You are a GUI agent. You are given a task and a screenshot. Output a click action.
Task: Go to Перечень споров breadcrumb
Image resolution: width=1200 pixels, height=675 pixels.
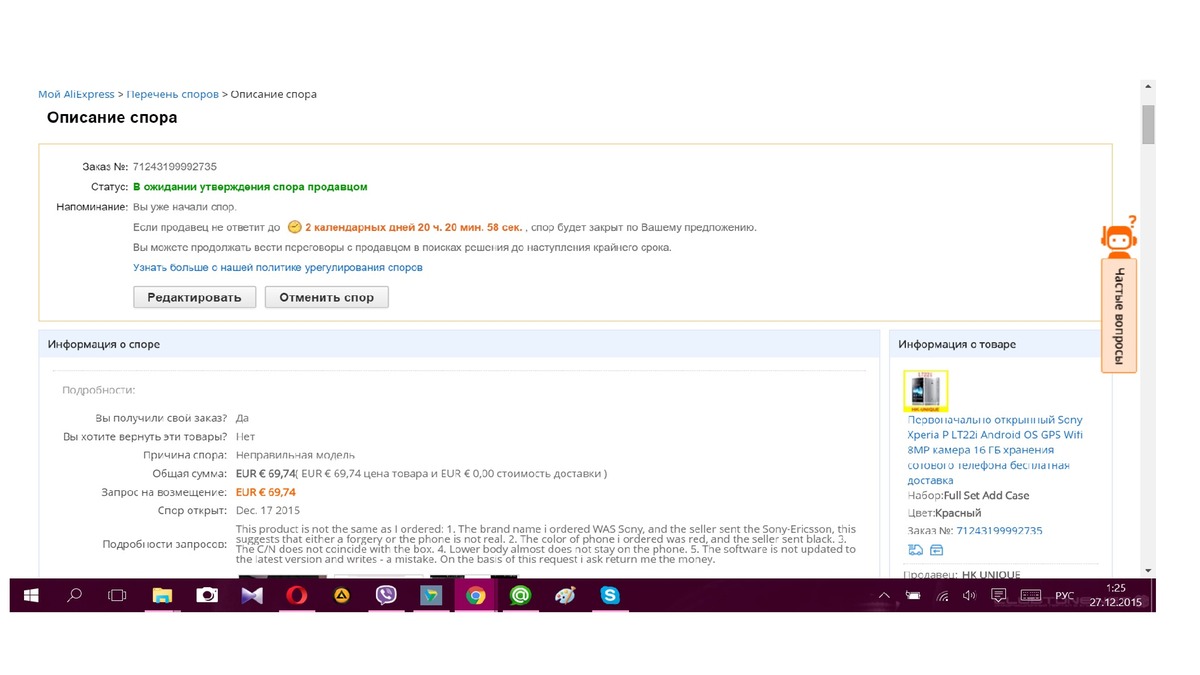click(x=172, y=94)
